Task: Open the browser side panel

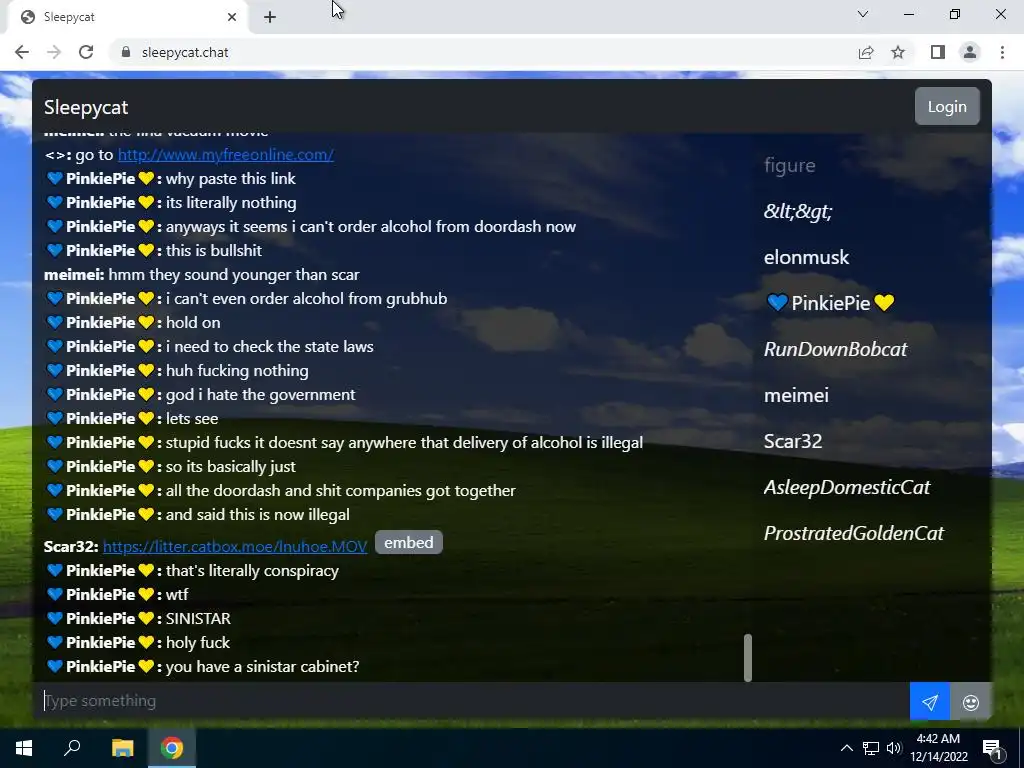Action: (x=938, y=52)
